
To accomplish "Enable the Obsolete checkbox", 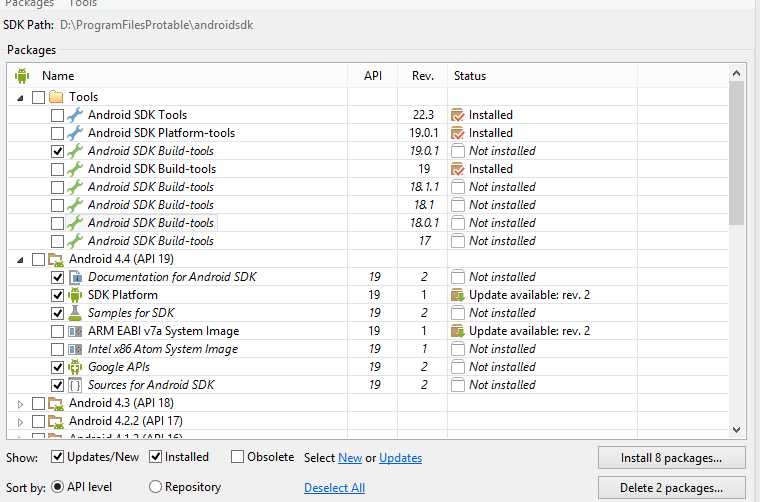I will 238,456.
